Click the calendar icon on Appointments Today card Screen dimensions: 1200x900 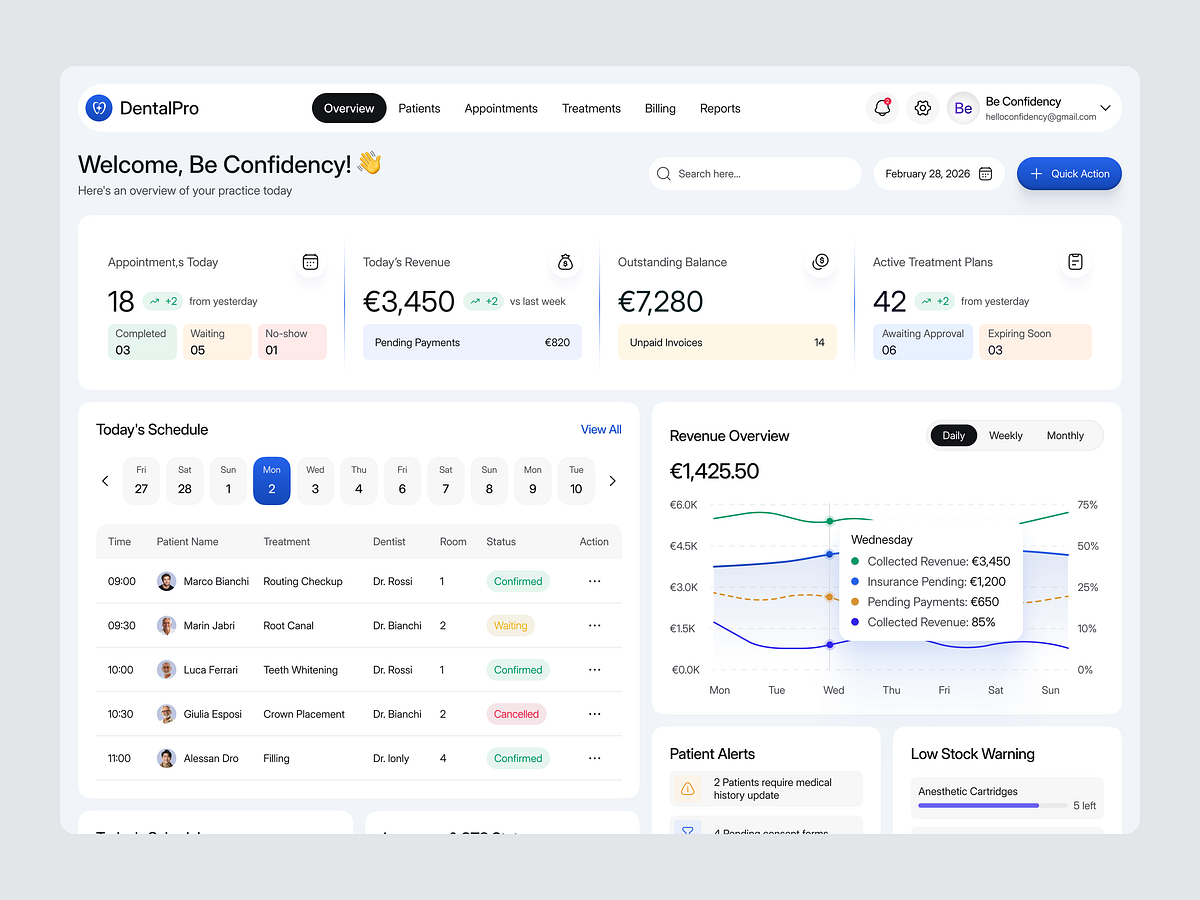(x=311, y=262)
